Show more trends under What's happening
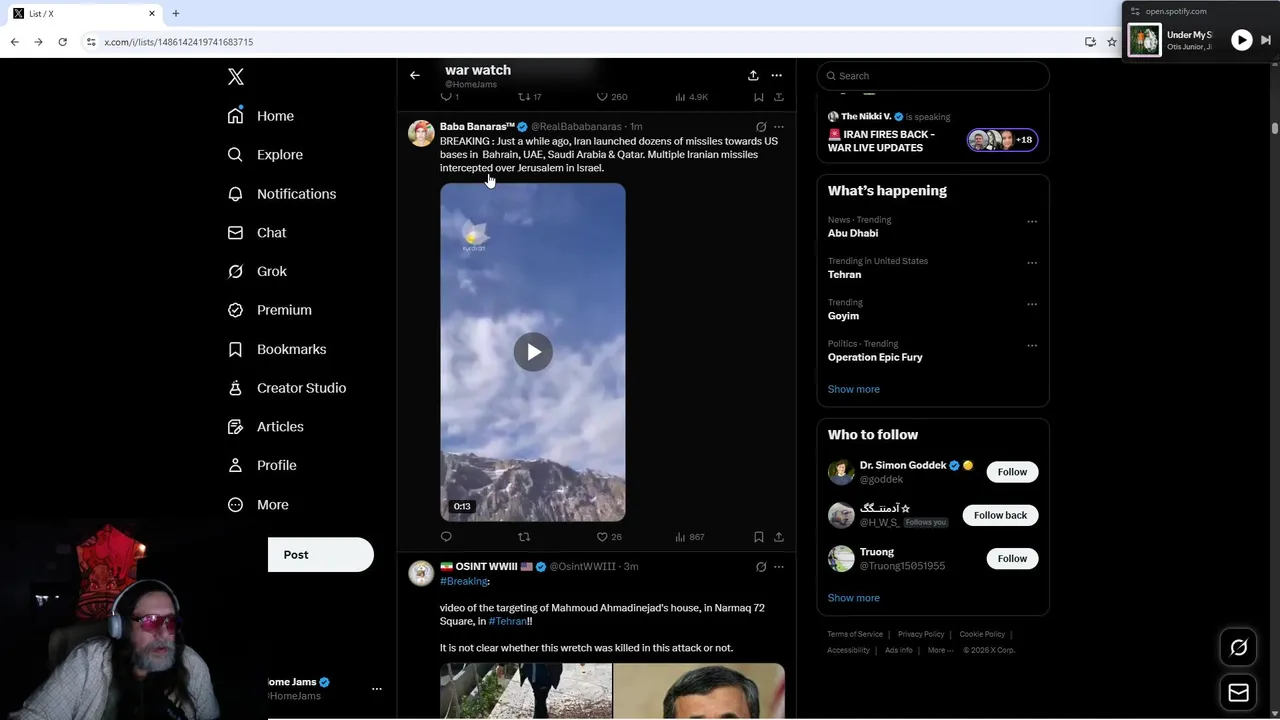The image size is (1280, 720). tap(853, 389)
